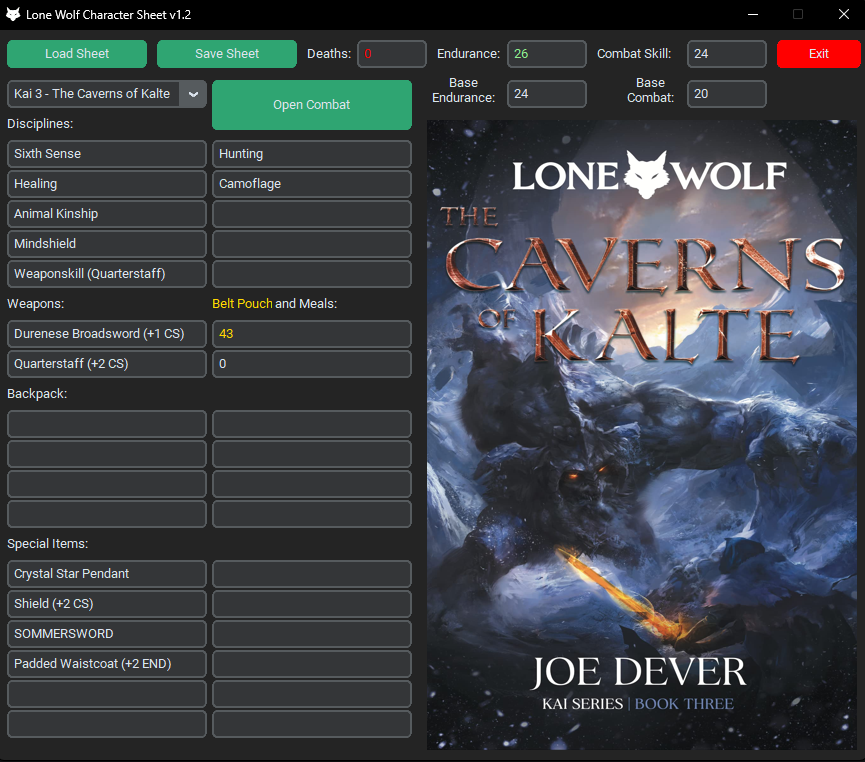Click the Sixth Sense discipline field
This screenshot has height=762, width=865.
[x=107, y=154]
